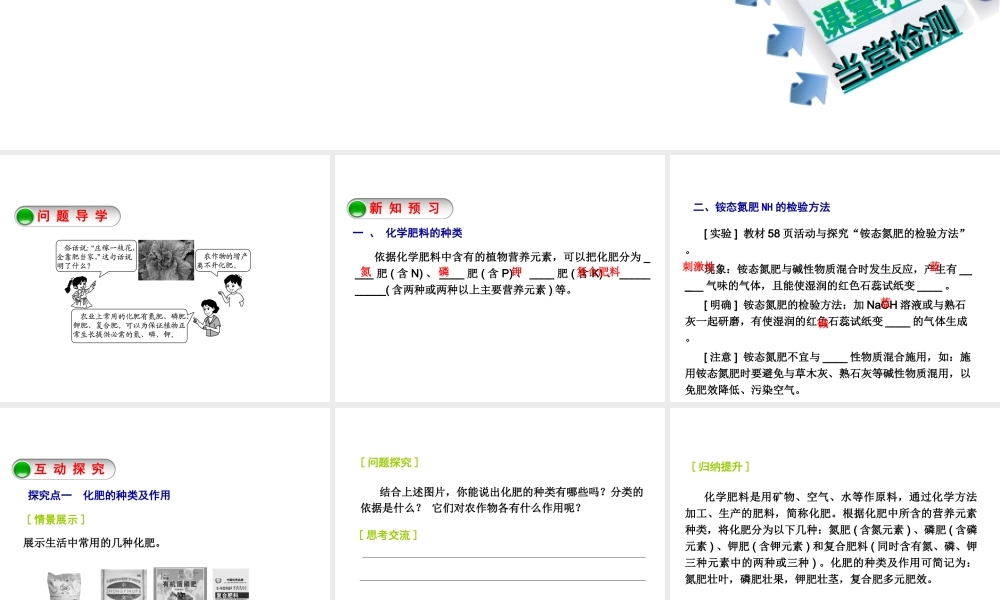This screenshot has height=600, width=1000.
Task: Click the cartoon boy waving at right
Action: point(232,290)
